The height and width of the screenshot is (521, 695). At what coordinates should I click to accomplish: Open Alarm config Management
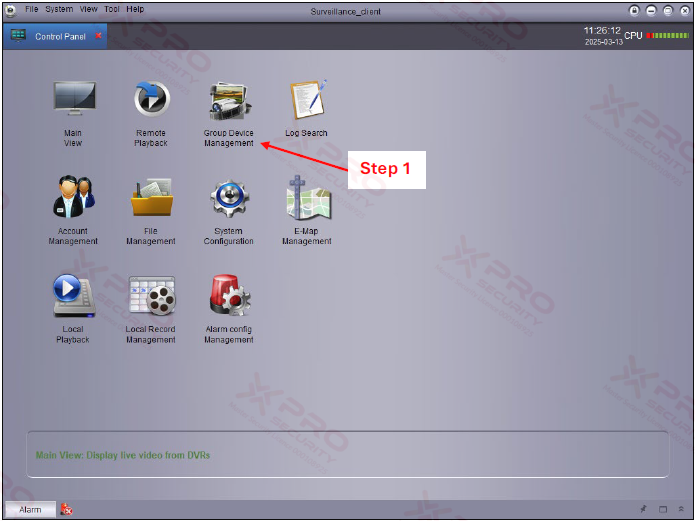229,296
